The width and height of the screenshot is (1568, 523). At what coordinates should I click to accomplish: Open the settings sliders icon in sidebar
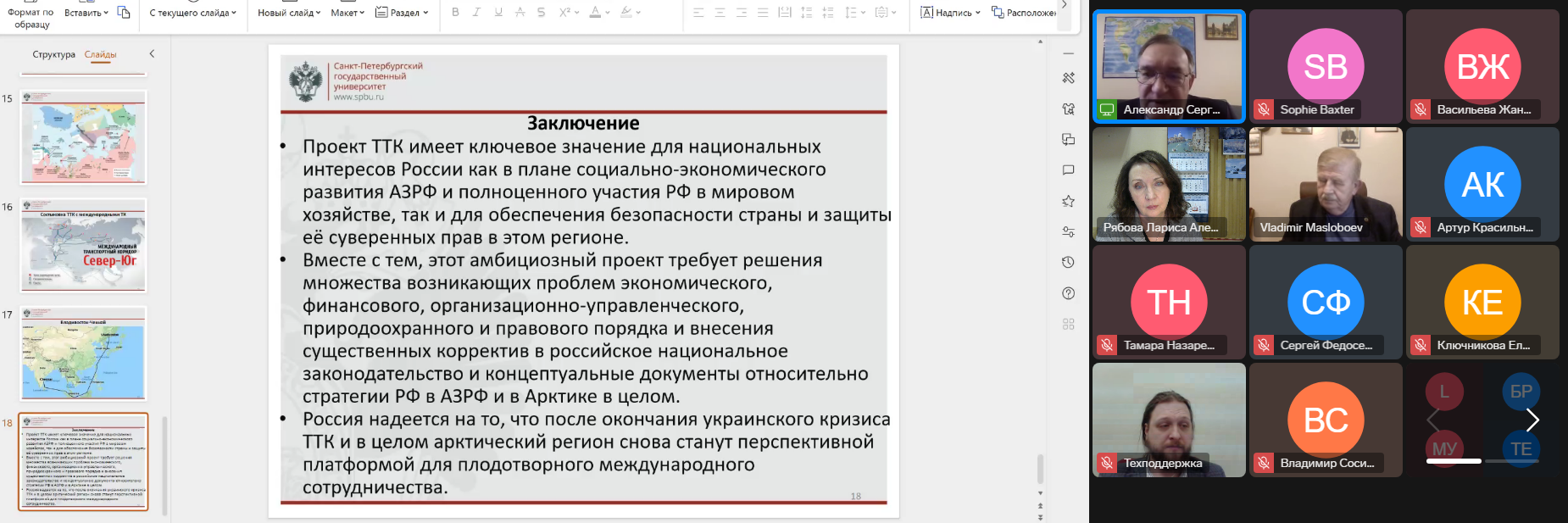click(x=1068, y=231)
